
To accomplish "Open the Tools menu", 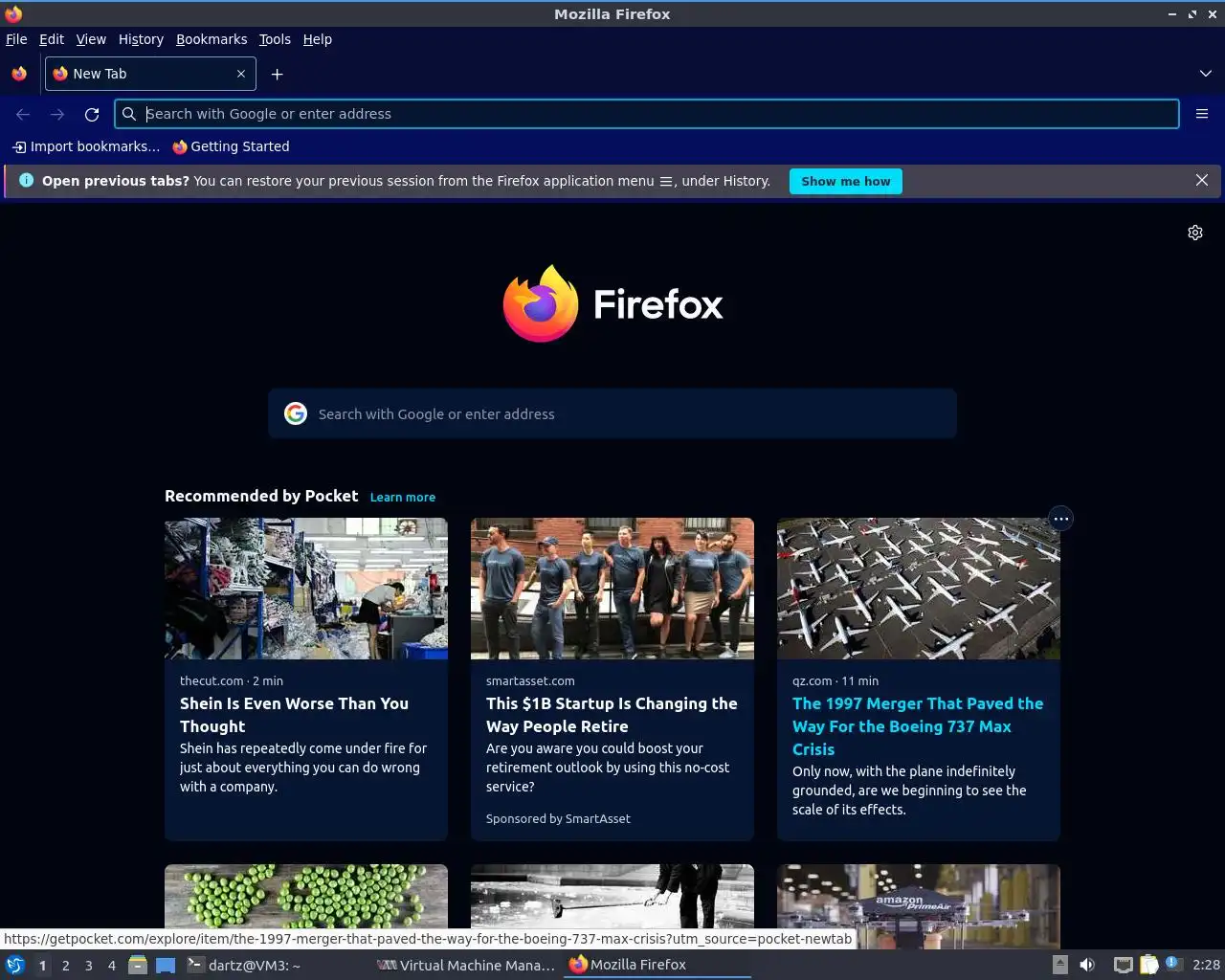I will (275, 39).
